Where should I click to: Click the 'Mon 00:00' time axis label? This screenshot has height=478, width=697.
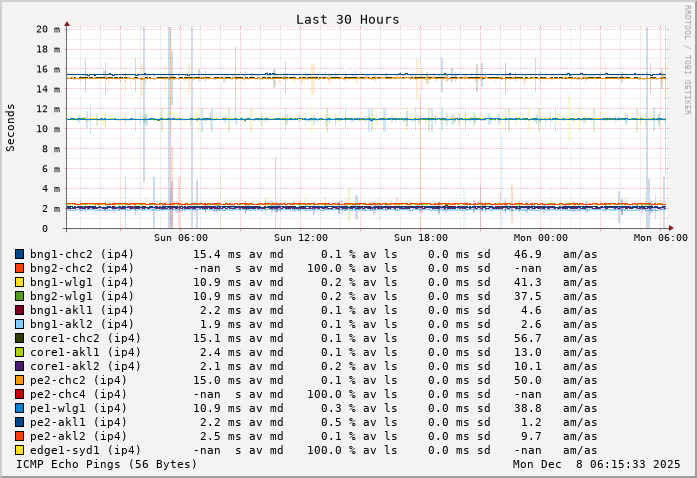[540, 238]
